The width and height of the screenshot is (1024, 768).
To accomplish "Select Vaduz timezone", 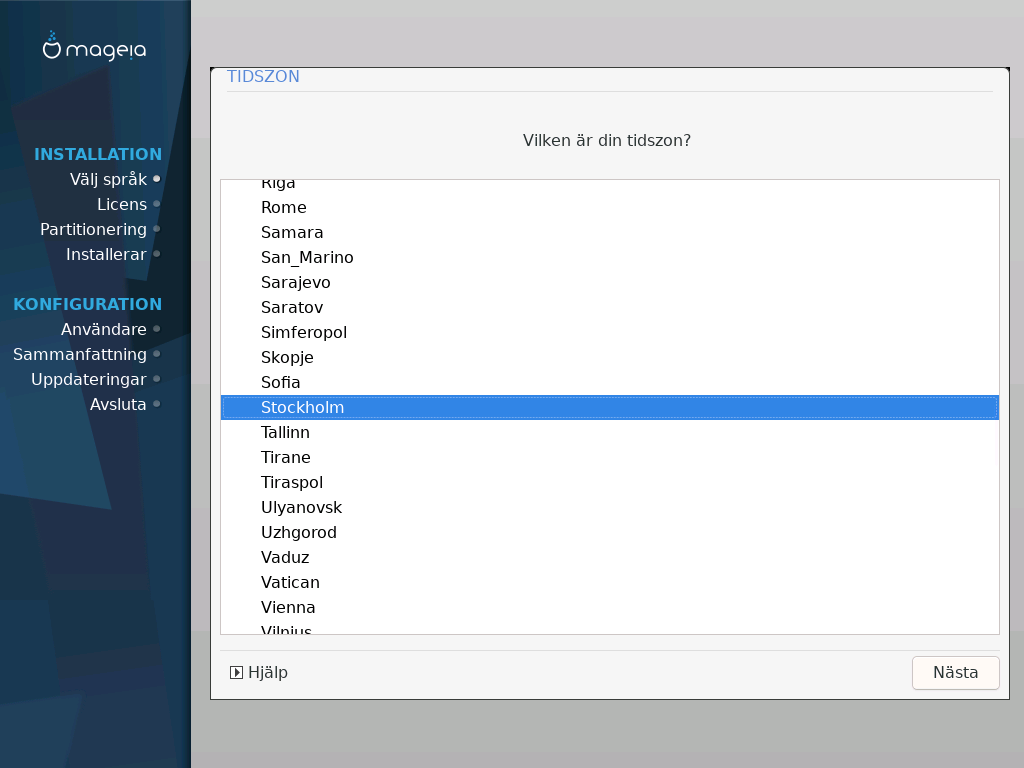I will pyautogui.click(x=285, y=557).
